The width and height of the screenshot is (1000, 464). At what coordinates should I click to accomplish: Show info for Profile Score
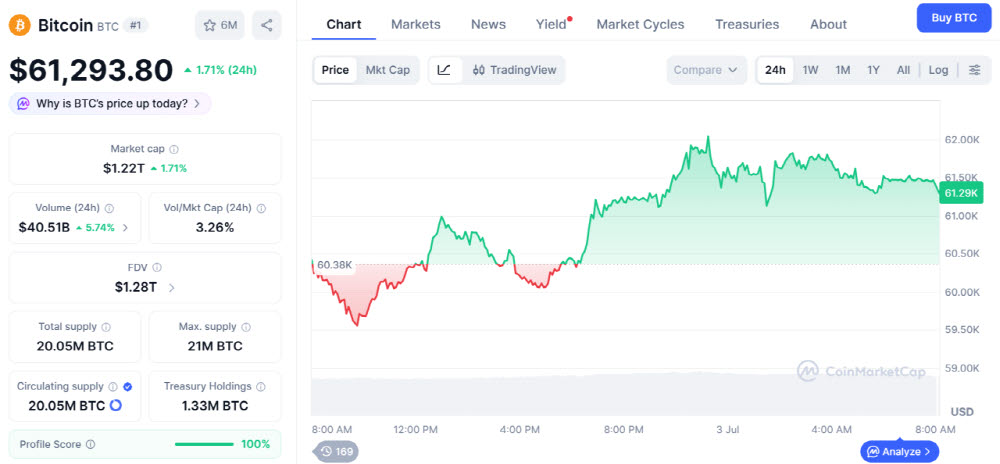pos(91,444)
